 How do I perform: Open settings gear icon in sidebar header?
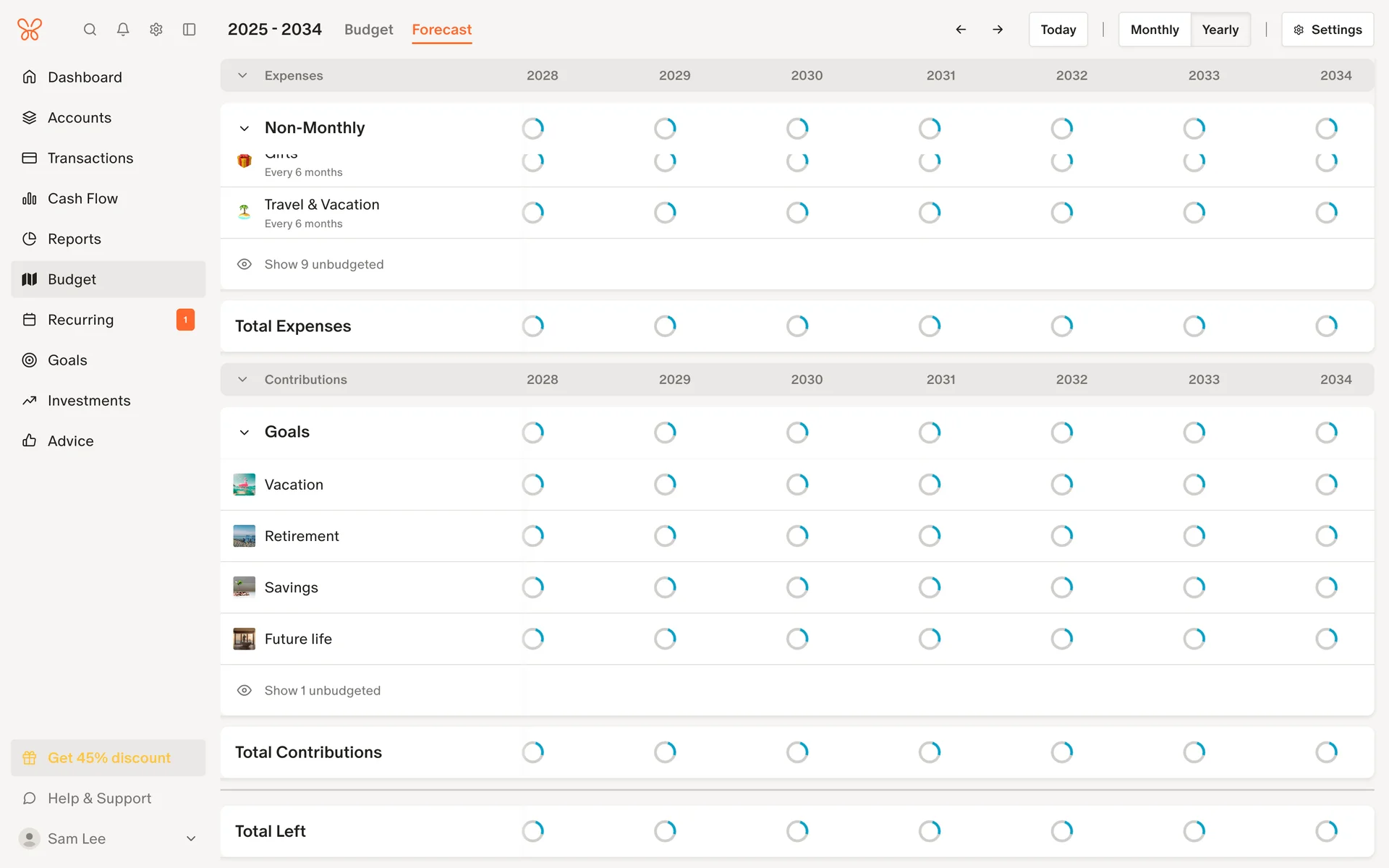point(156,30)
